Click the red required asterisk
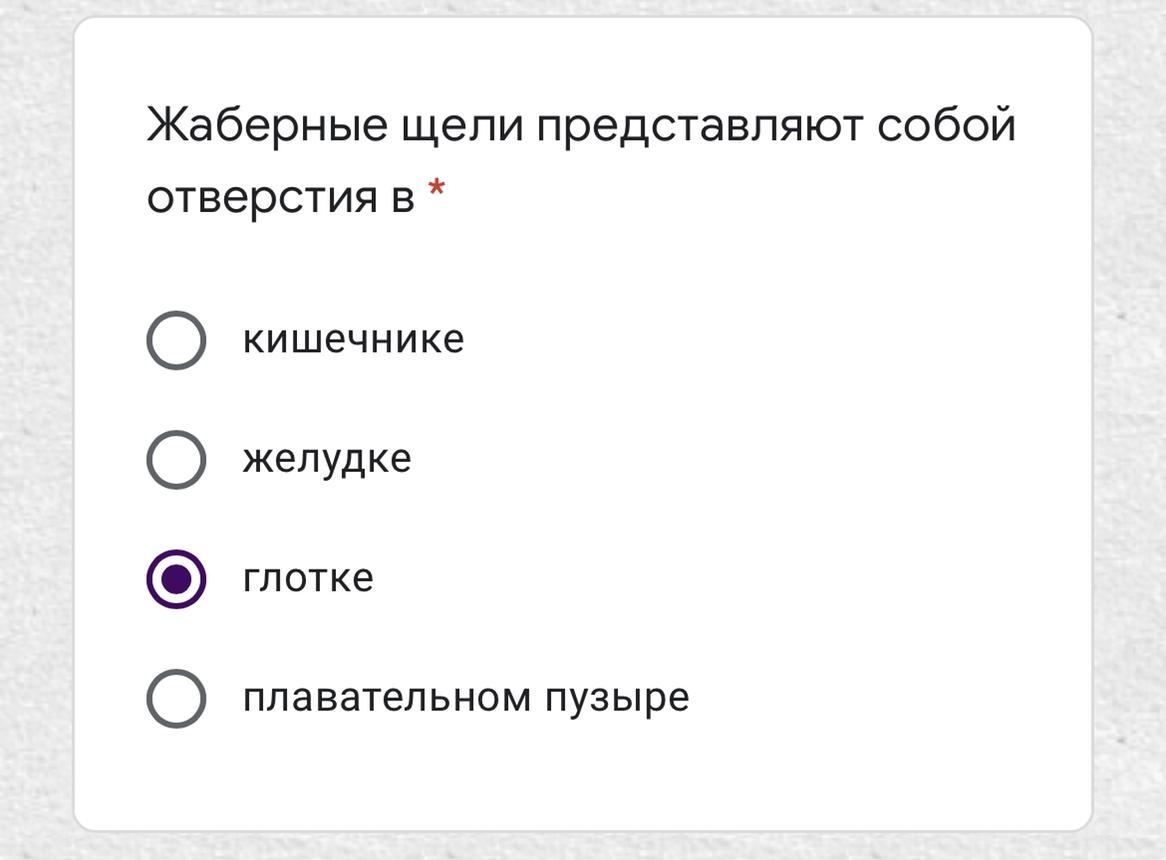Screen dimensions: 1166x860 point(437,189)
